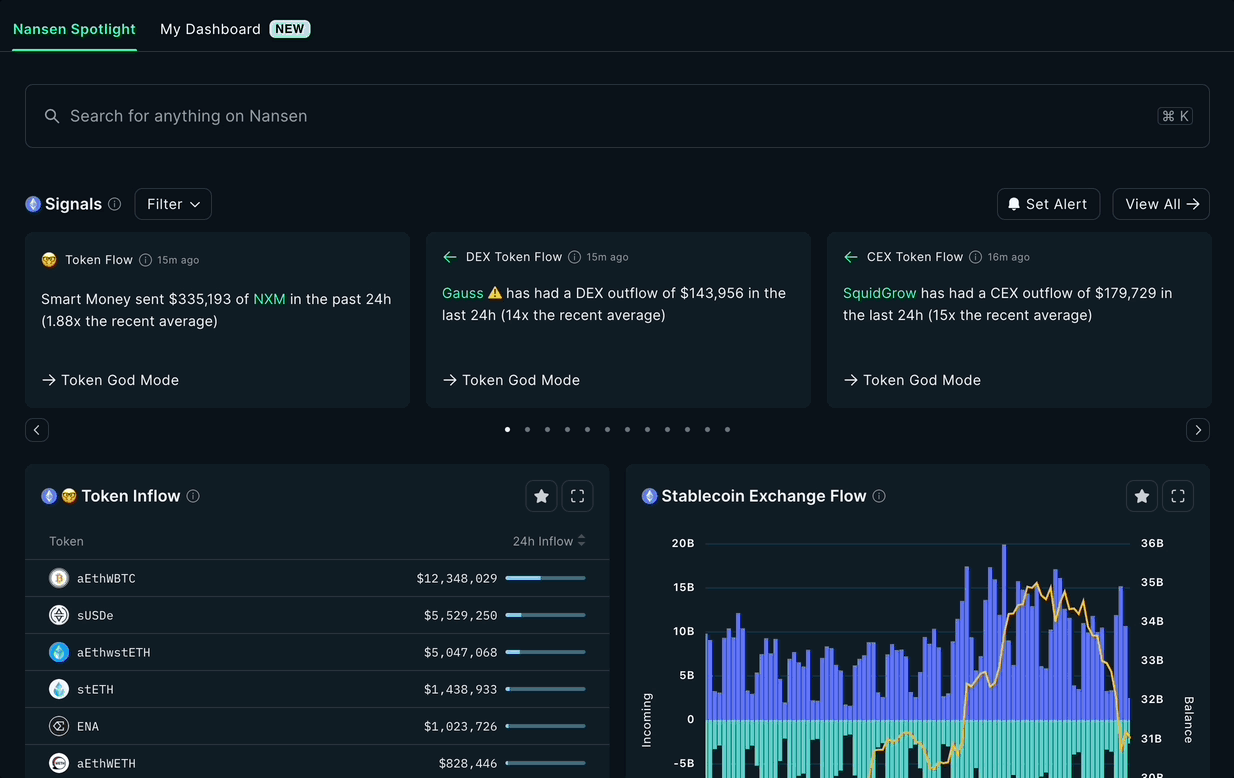Select the Nansen Spotlight tab
1234x778 pixels.
click(73, 29)
